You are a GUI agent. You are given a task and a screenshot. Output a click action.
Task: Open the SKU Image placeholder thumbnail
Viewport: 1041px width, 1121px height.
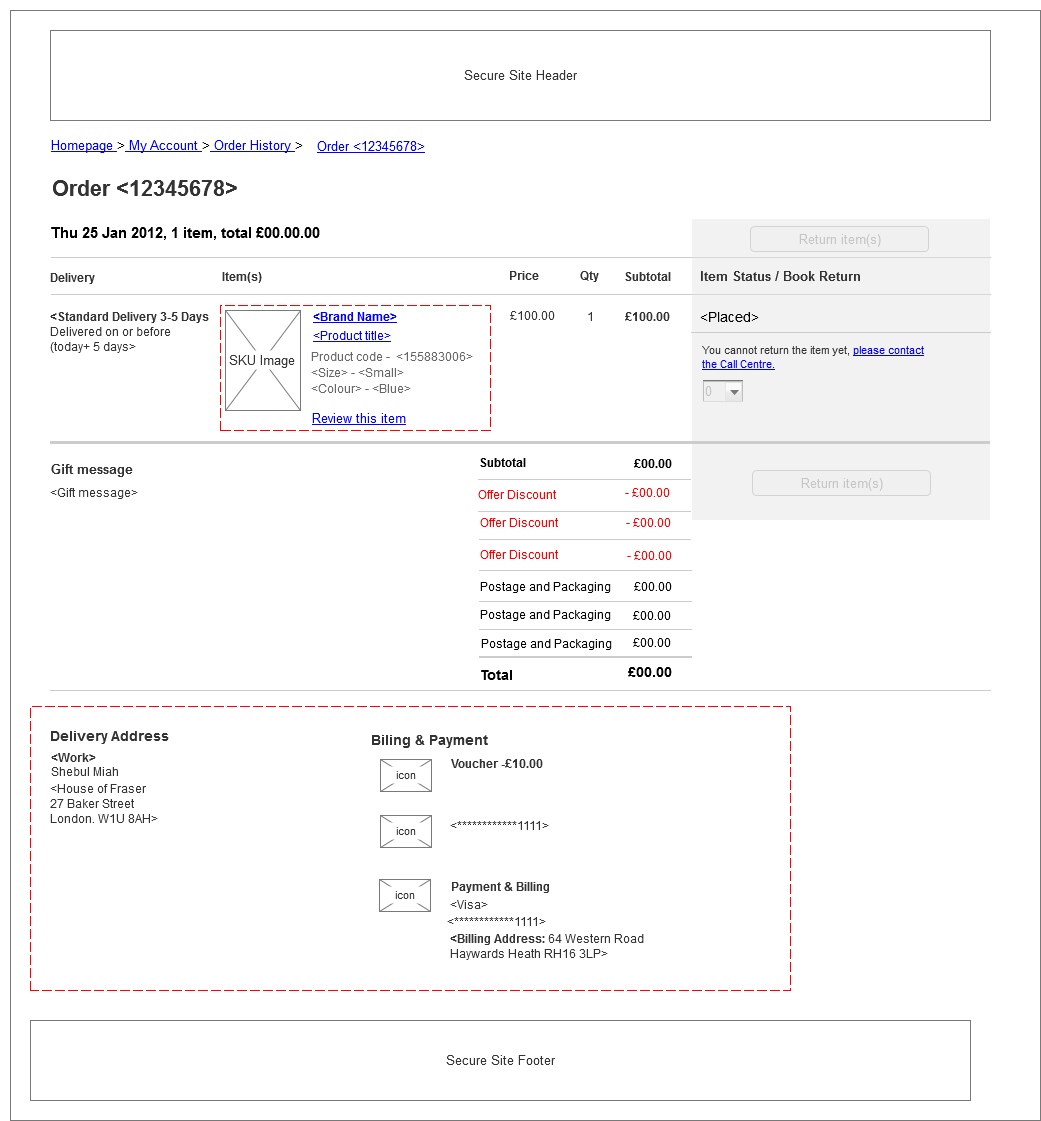[x=262, y=360]
